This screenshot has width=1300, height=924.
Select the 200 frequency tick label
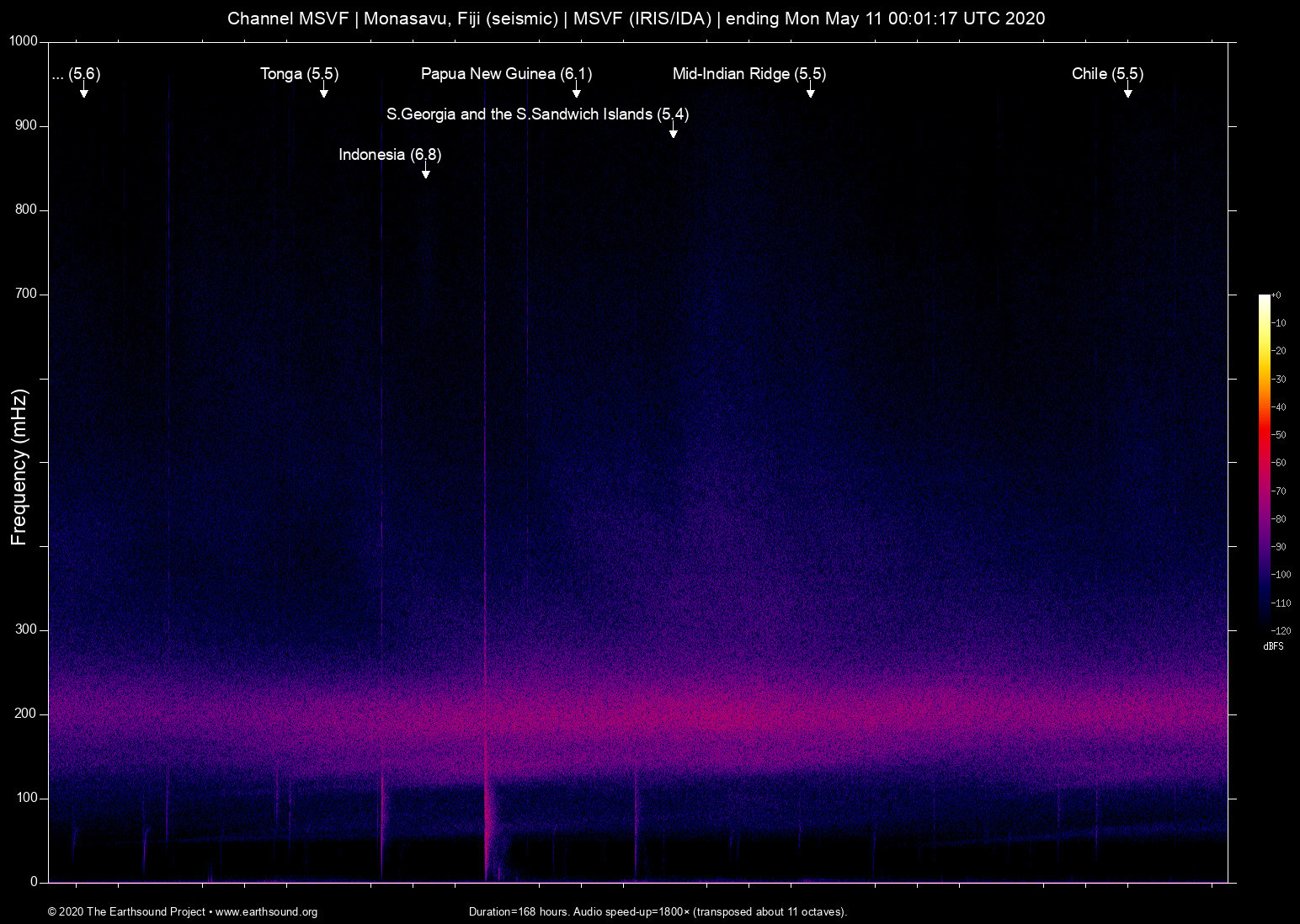click(x=27, y=714)
